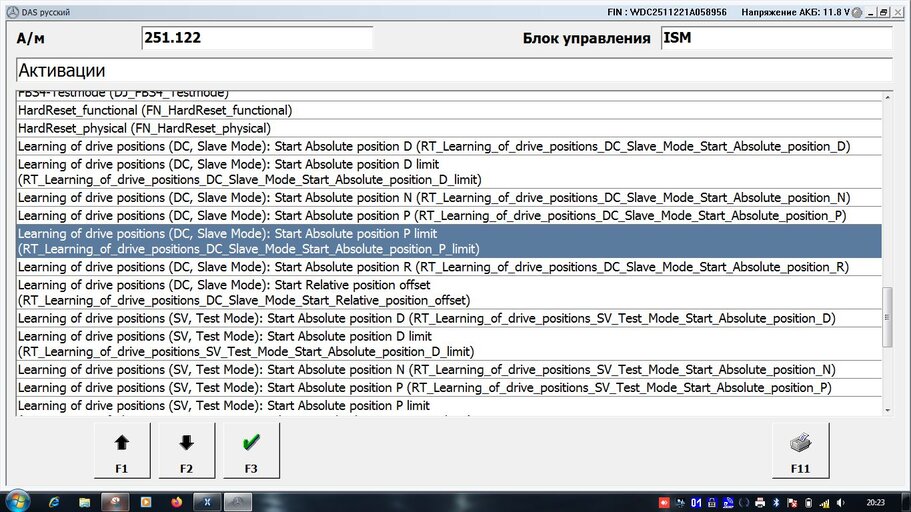Click the vehicle model field 251.122
The width and height of the screenshot is (911, 512).
pos(257,38)
